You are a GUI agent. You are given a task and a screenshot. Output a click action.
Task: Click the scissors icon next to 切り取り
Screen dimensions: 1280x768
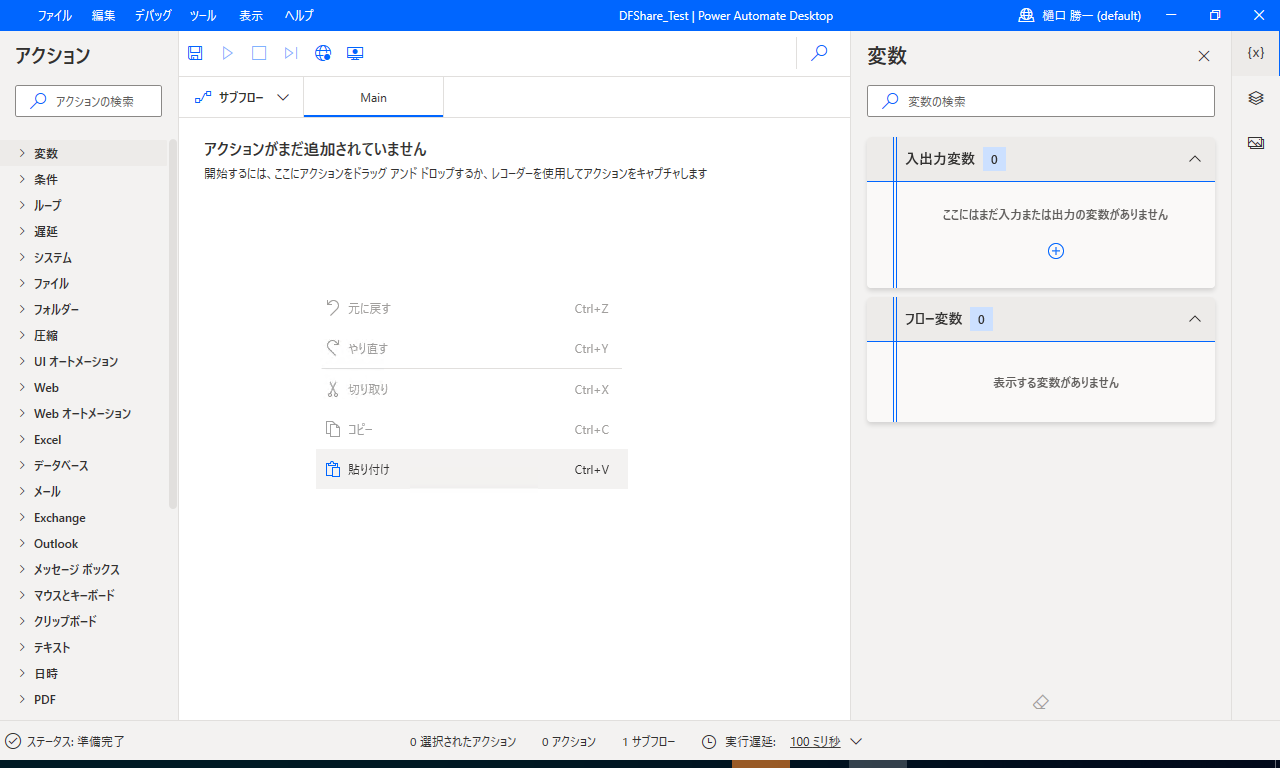coord(334,389)
